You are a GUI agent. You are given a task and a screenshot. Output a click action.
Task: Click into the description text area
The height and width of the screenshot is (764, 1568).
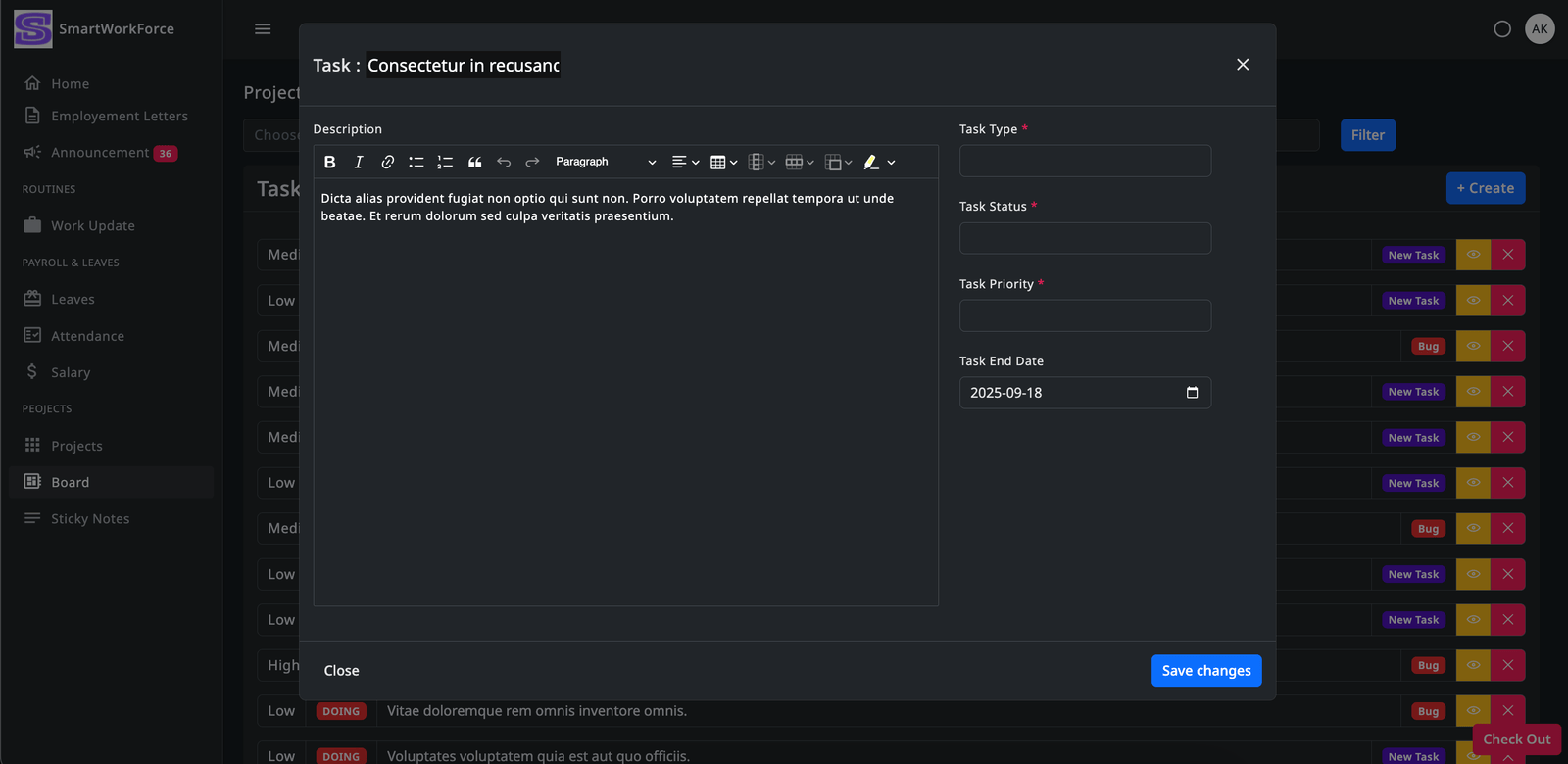(x=625, y=392)
